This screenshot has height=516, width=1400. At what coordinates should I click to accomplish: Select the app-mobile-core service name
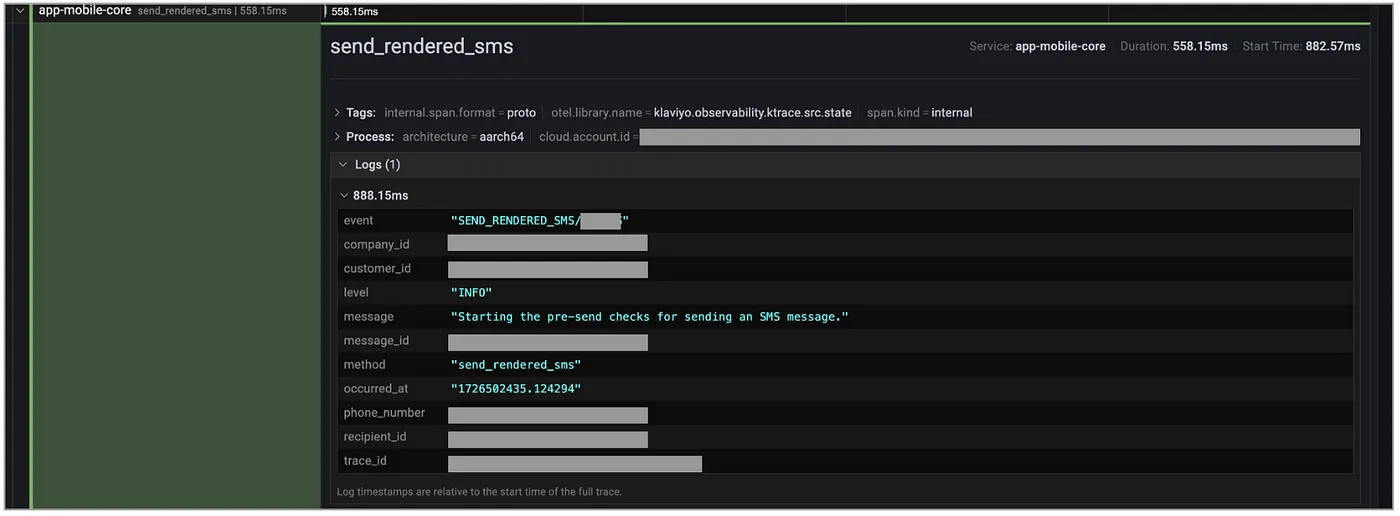tap(85, 11)
